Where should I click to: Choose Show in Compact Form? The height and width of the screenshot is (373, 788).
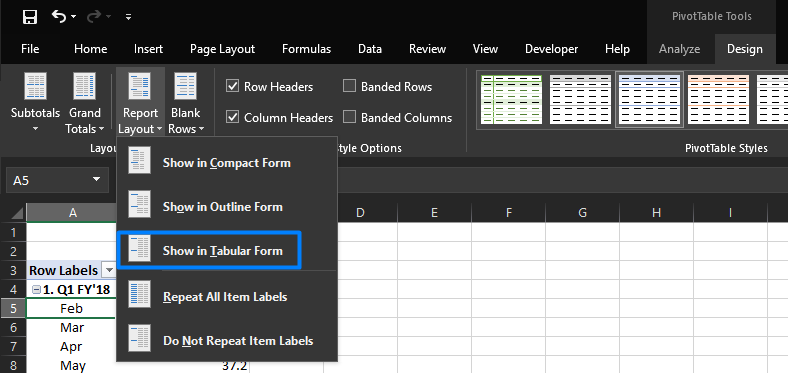(x=227, y=163)
